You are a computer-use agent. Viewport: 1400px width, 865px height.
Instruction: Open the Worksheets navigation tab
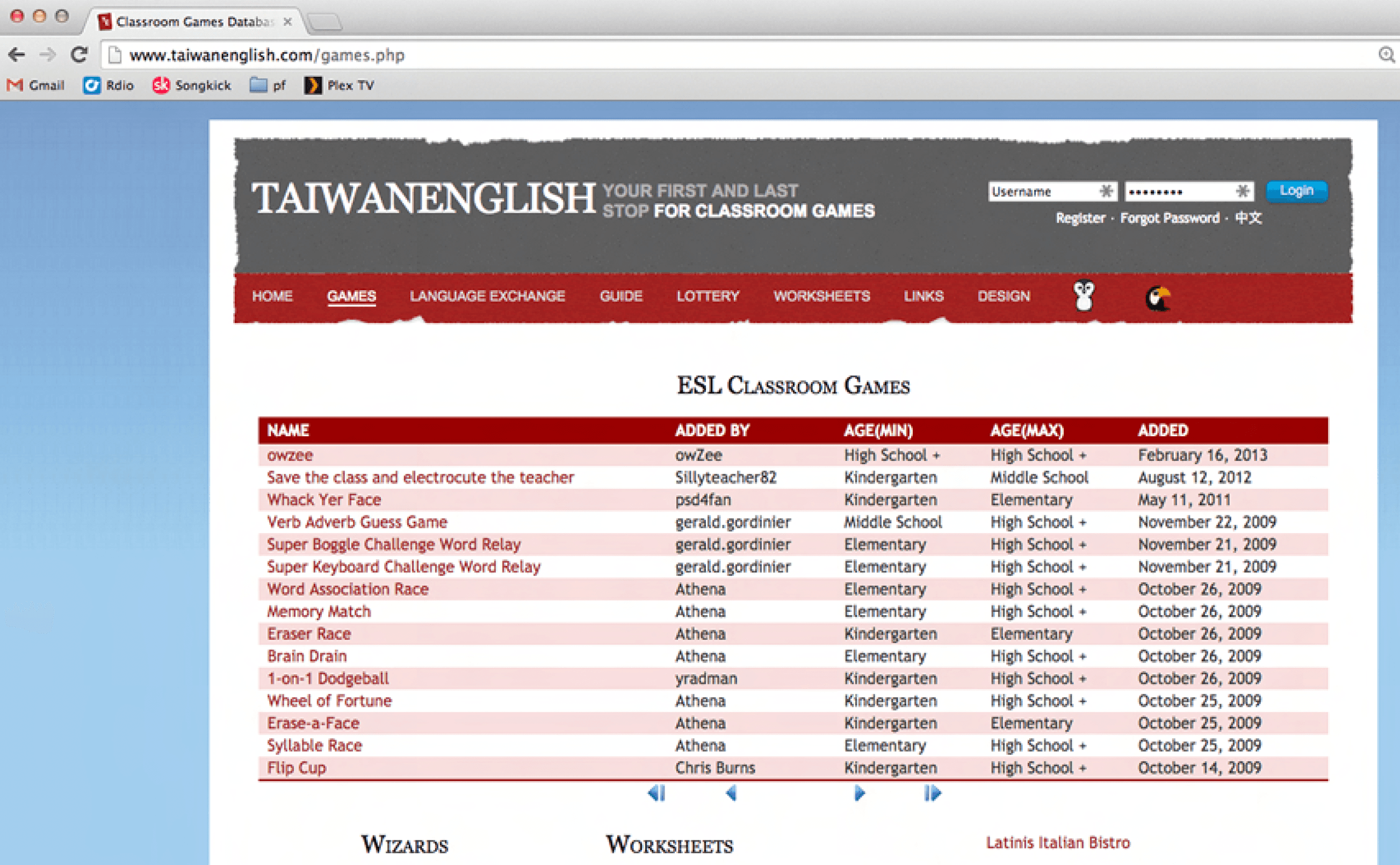click(x=821, y=297)
